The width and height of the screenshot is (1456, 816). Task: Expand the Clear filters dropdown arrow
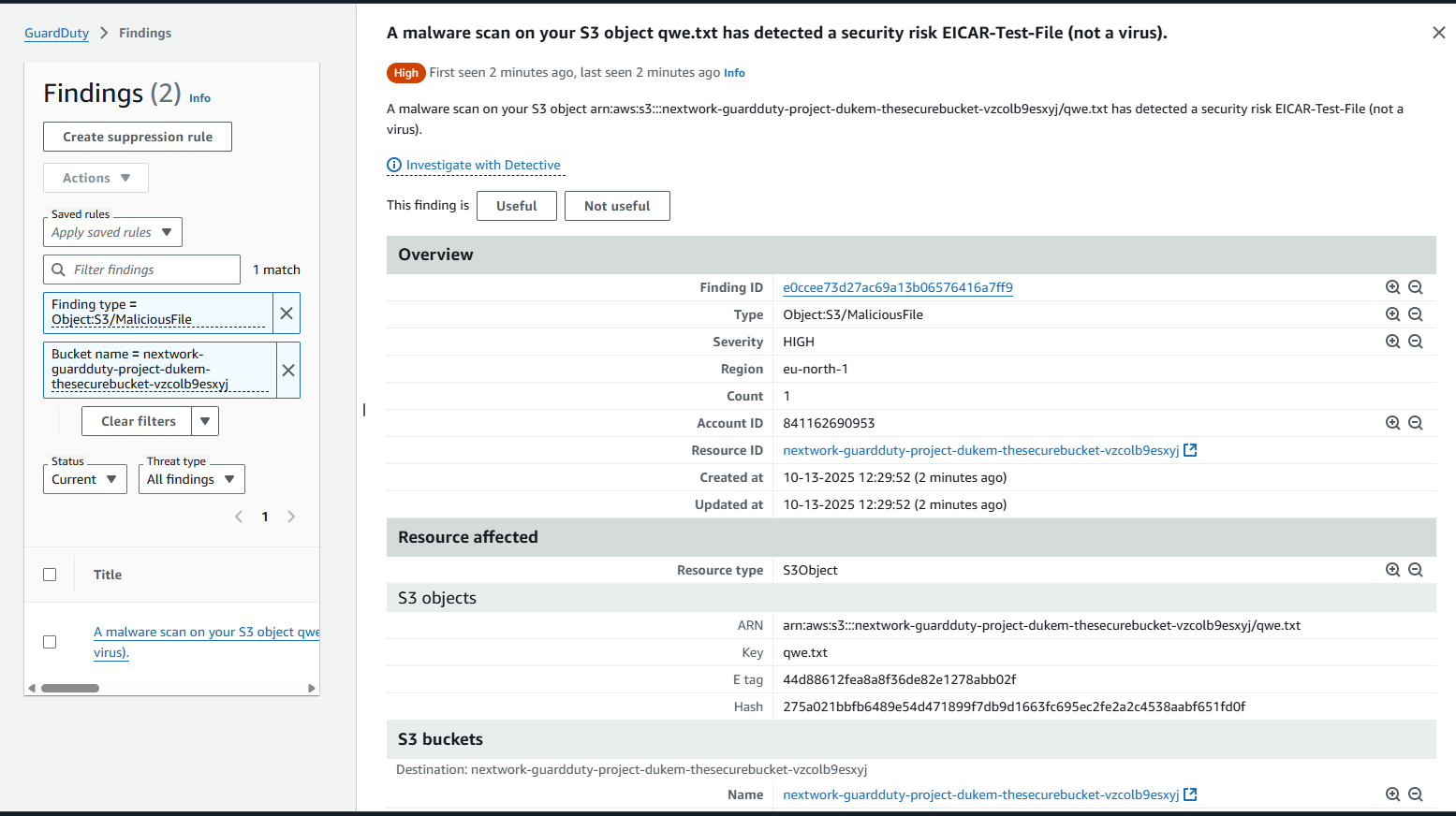pyautogui.click(x=205, y=420)
